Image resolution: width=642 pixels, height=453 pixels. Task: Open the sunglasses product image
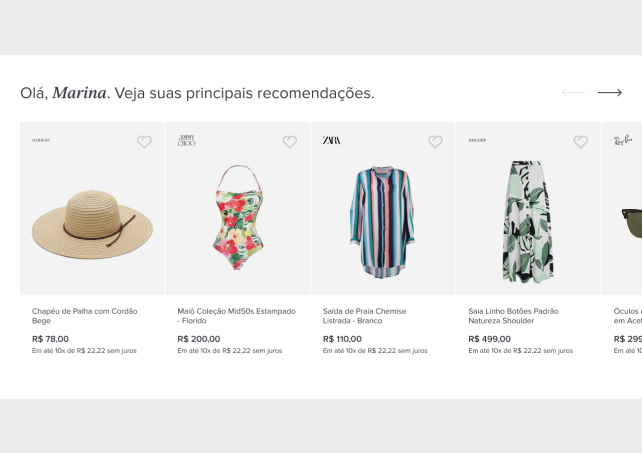(x=630, y=220)
